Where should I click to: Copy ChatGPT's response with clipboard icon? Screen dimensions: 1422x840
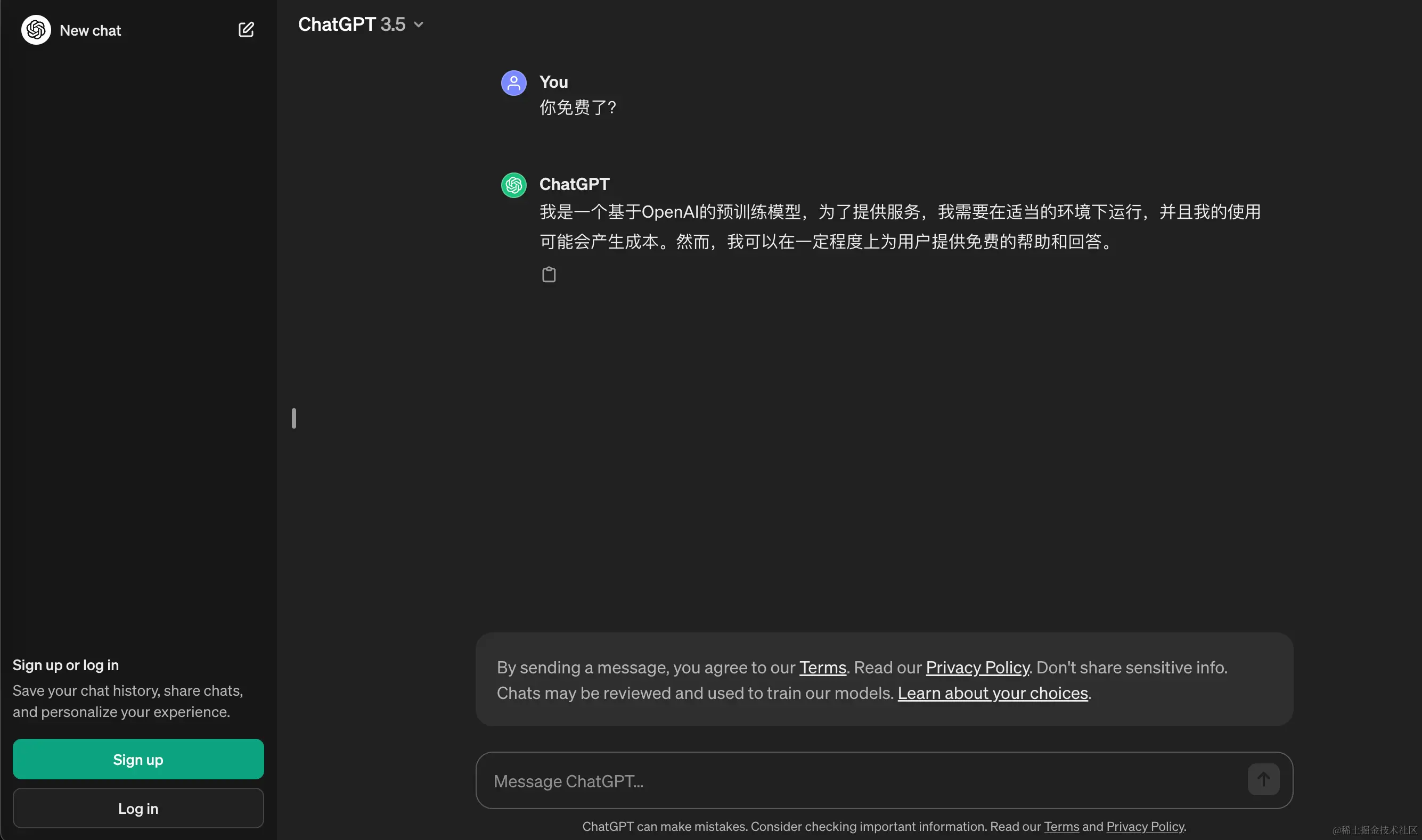pos(548,275)
